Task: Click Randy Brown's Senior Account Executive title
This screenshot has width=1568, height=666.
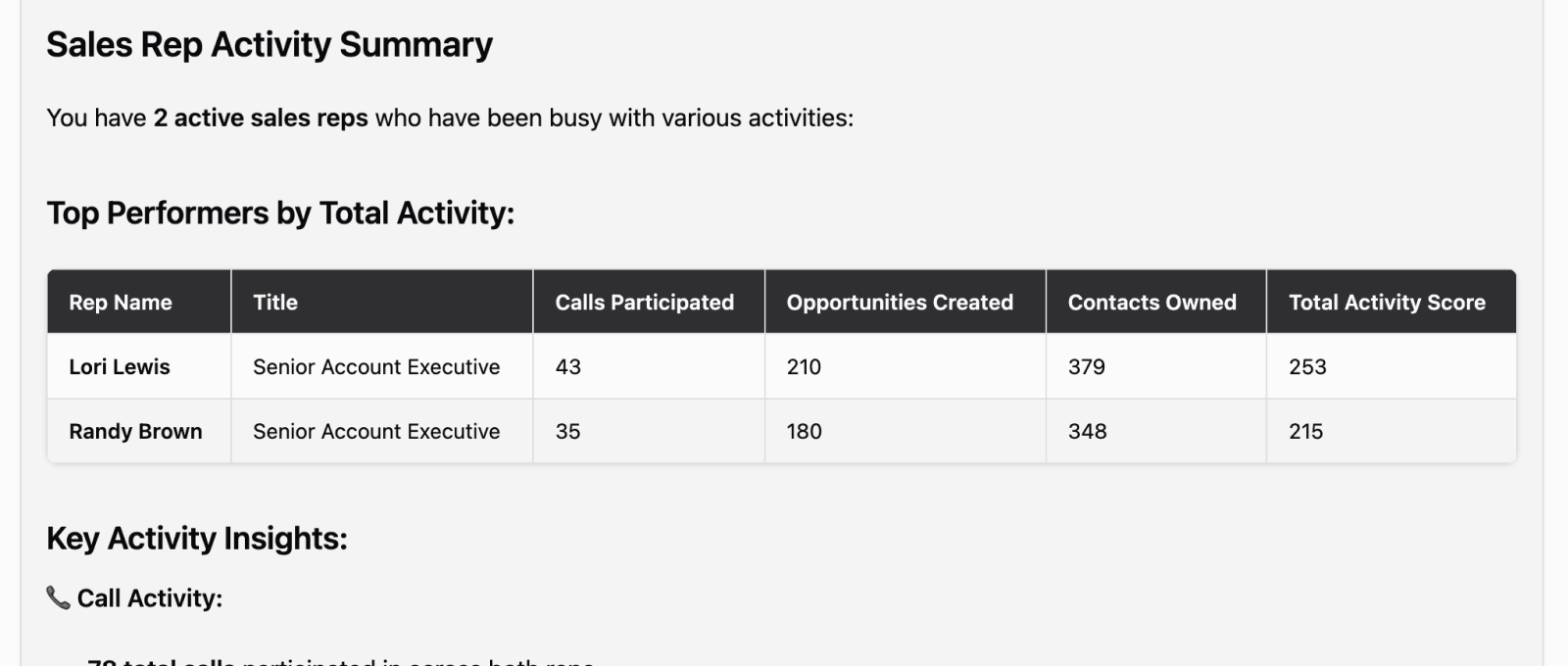Action: point(376,431)
